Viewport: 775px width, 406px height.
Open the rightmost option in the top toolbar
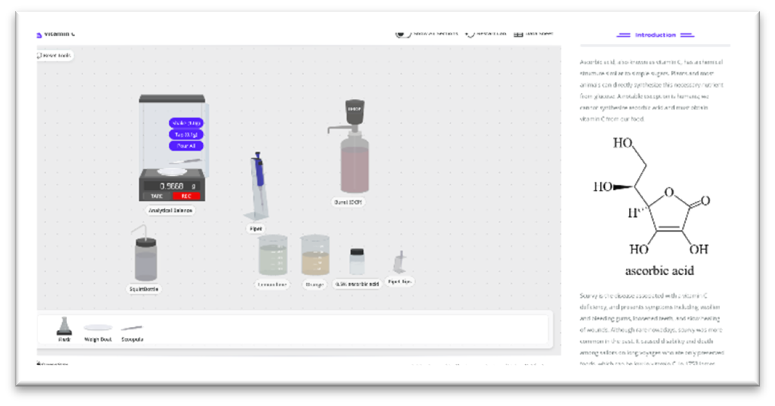click(x=533, y=33)
